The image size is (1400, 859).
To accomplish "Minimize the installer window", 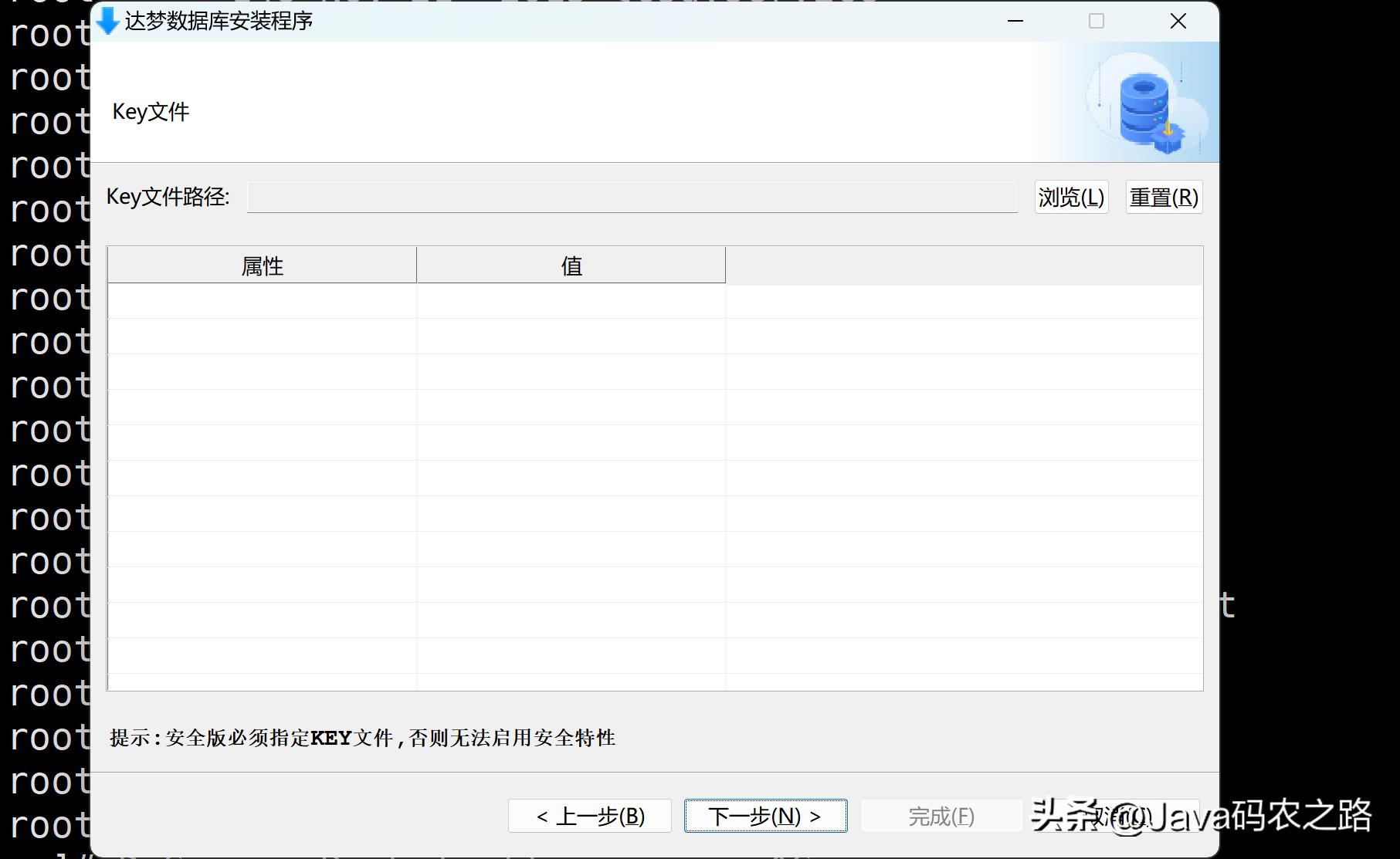I will [1015, 21].
